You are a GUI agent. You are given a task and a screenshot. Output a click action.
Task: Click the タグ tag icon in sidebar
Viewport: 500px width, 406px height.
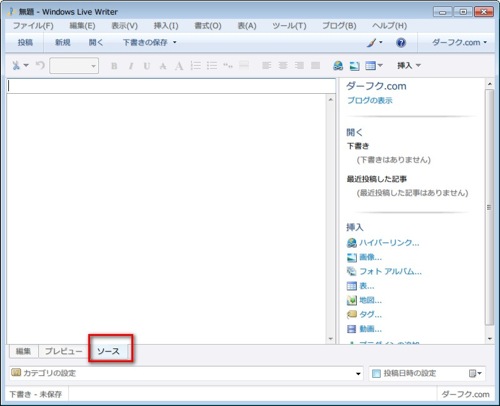(352, 314)
